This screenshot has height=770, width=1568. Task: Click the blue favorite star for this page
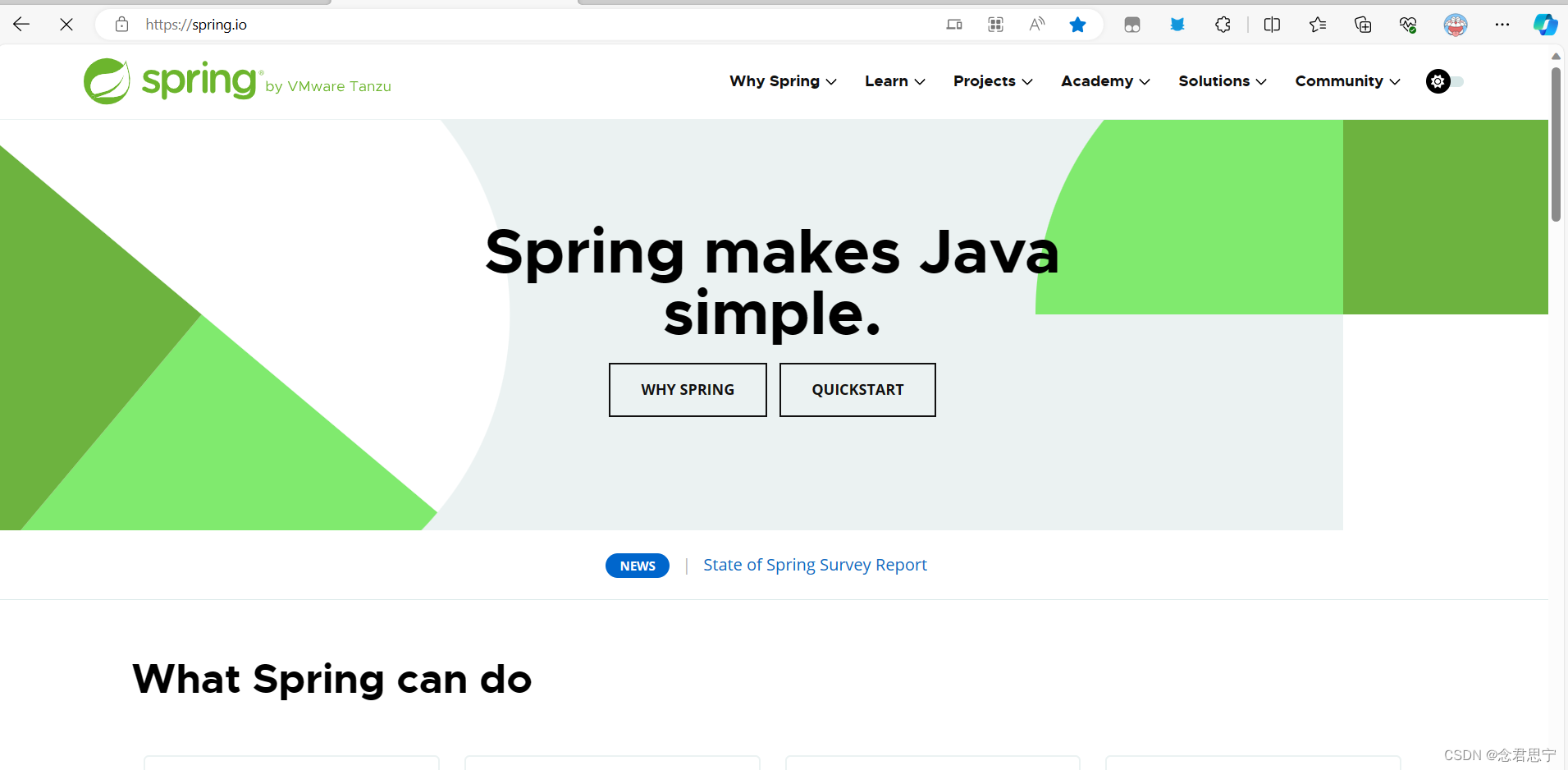(1078, 25)
